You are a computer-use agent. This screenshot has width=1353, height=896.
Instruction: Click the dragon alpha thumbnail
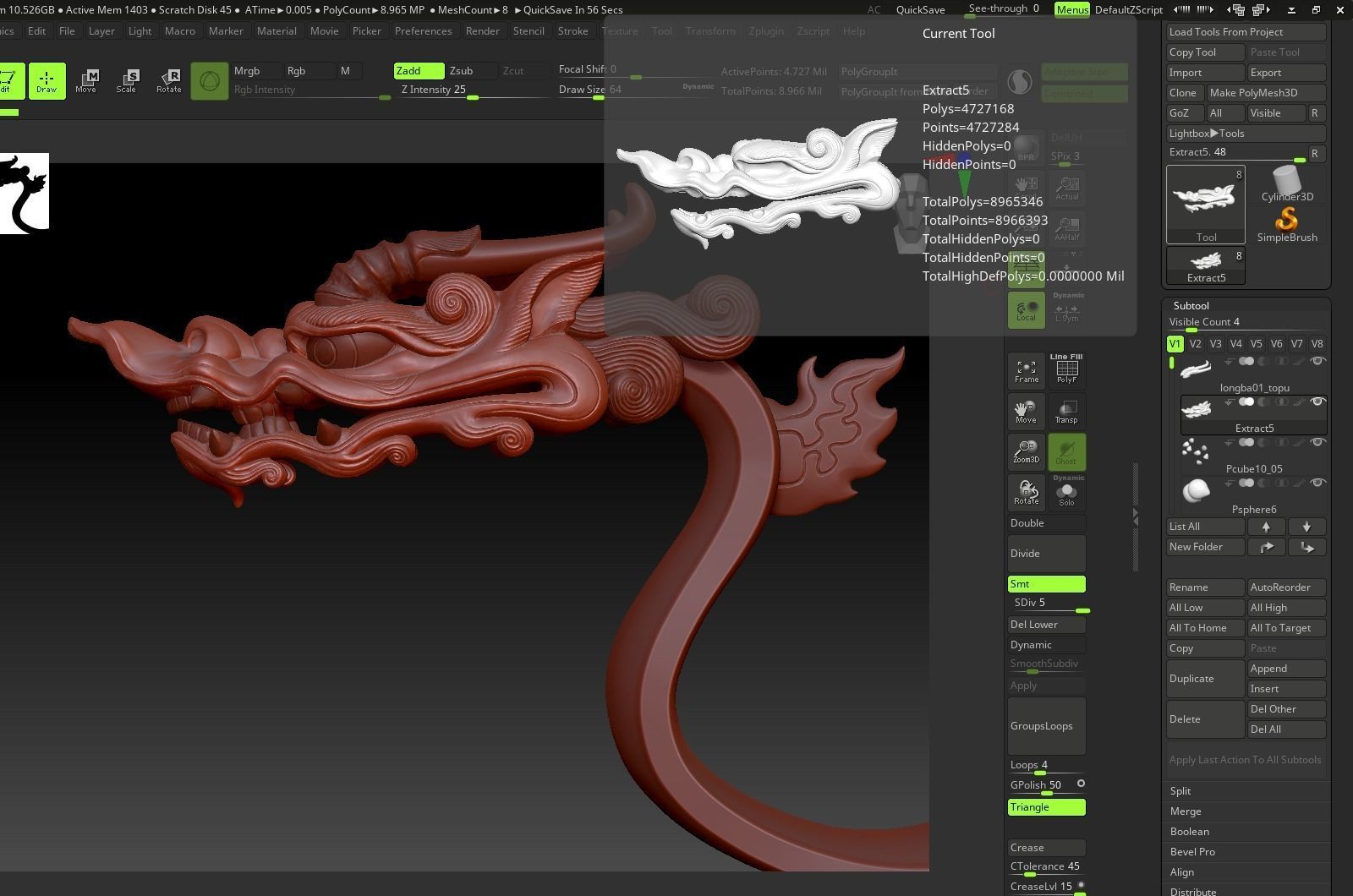pyautogui.click(x=25, y=193)
